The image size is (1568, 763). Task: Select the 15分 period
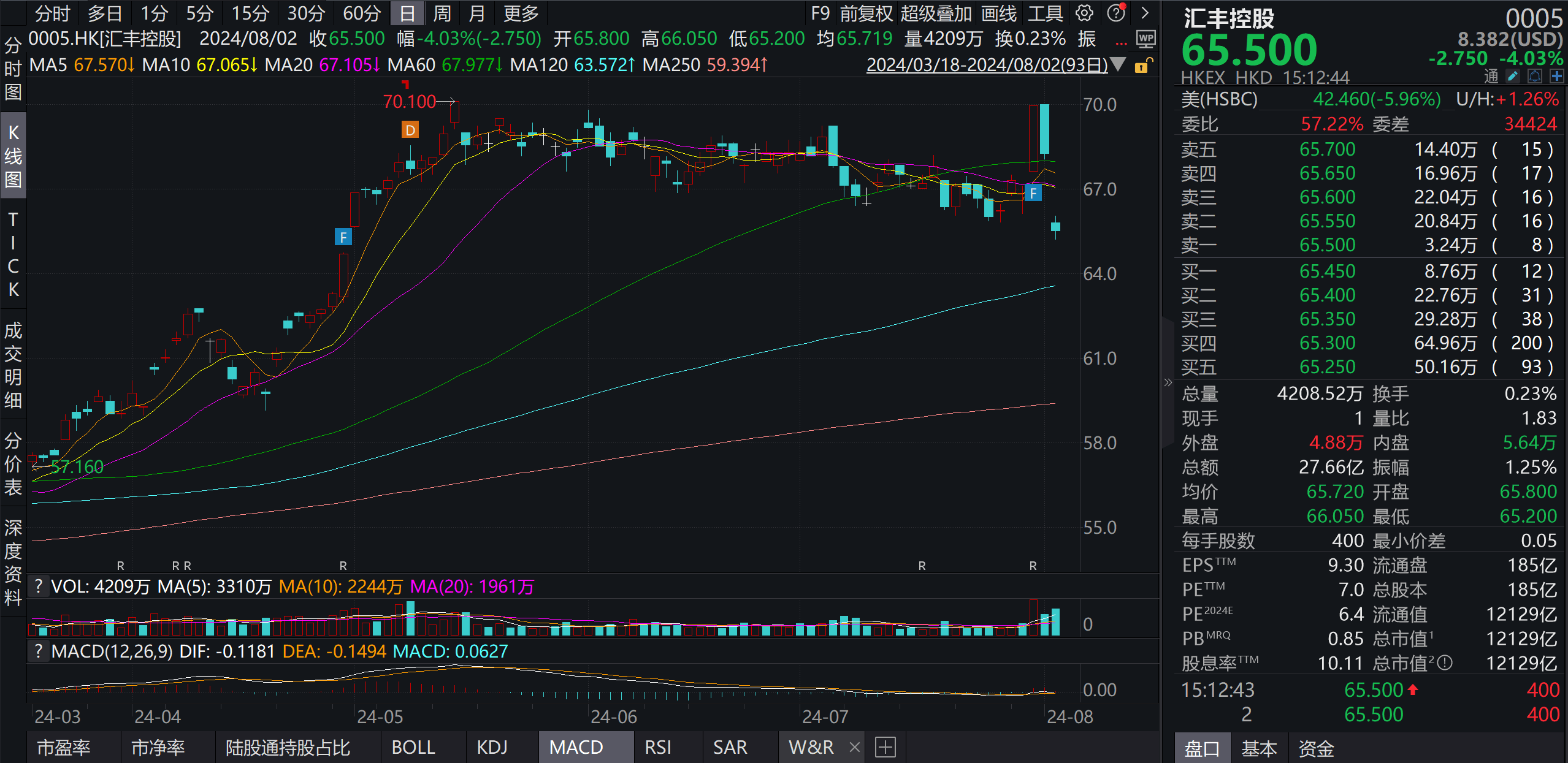250,13
